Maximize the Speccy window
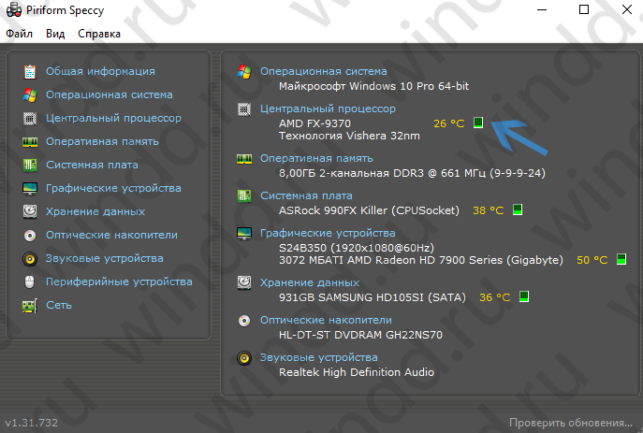The width and height of the screenshot is (643, 433). [584, 9]
